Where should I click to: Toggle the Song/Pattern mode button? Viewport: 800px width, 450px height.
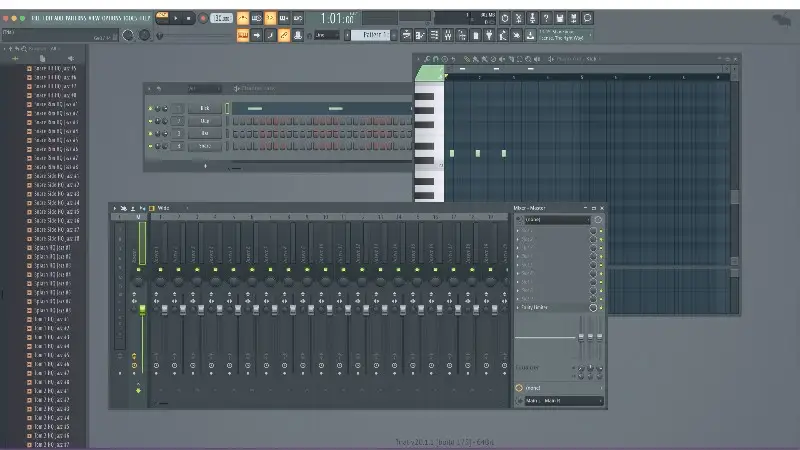point(161,18)
